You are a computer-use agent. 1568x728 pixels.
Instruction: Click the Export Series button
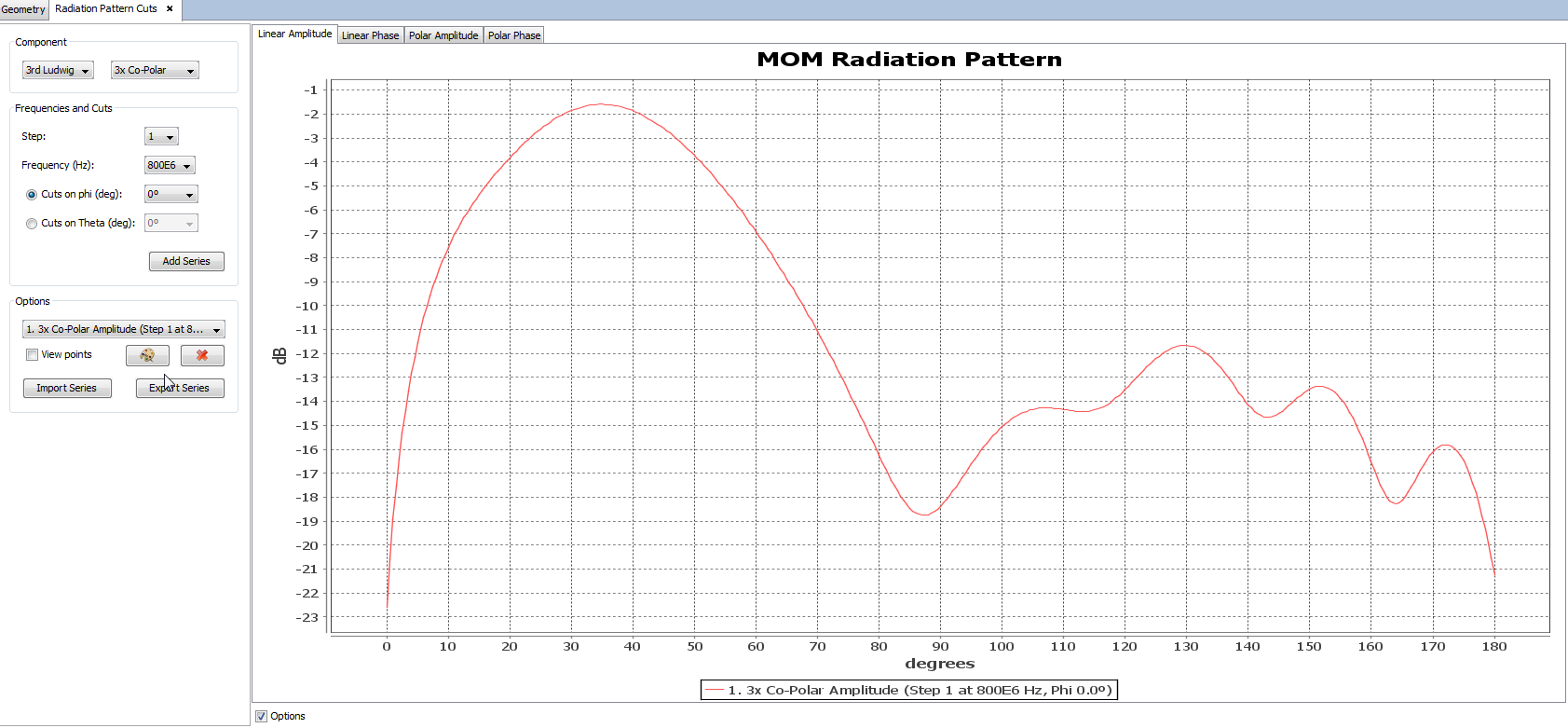click(x=180, y=389)
